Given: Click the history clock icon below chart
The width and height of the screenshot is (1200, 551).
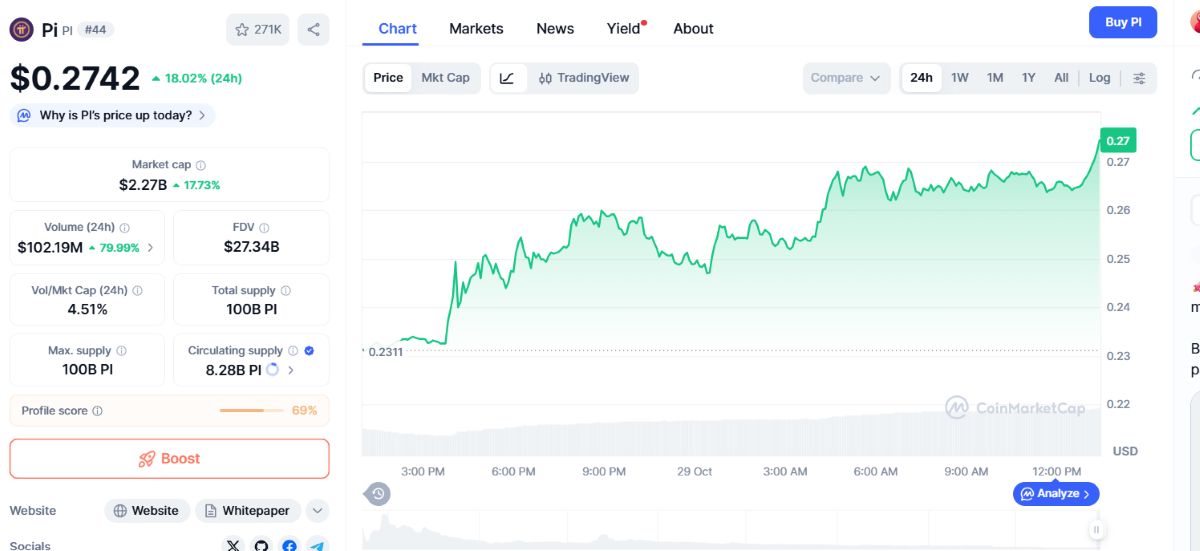Looking at the screenshot, I should [x=378, y=493].
